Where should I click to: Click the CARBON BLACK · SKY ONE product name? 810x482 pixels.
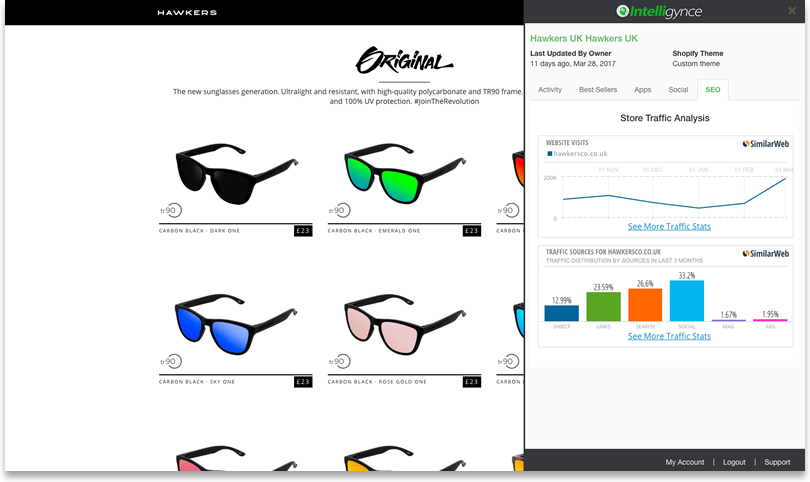(197, 382)
